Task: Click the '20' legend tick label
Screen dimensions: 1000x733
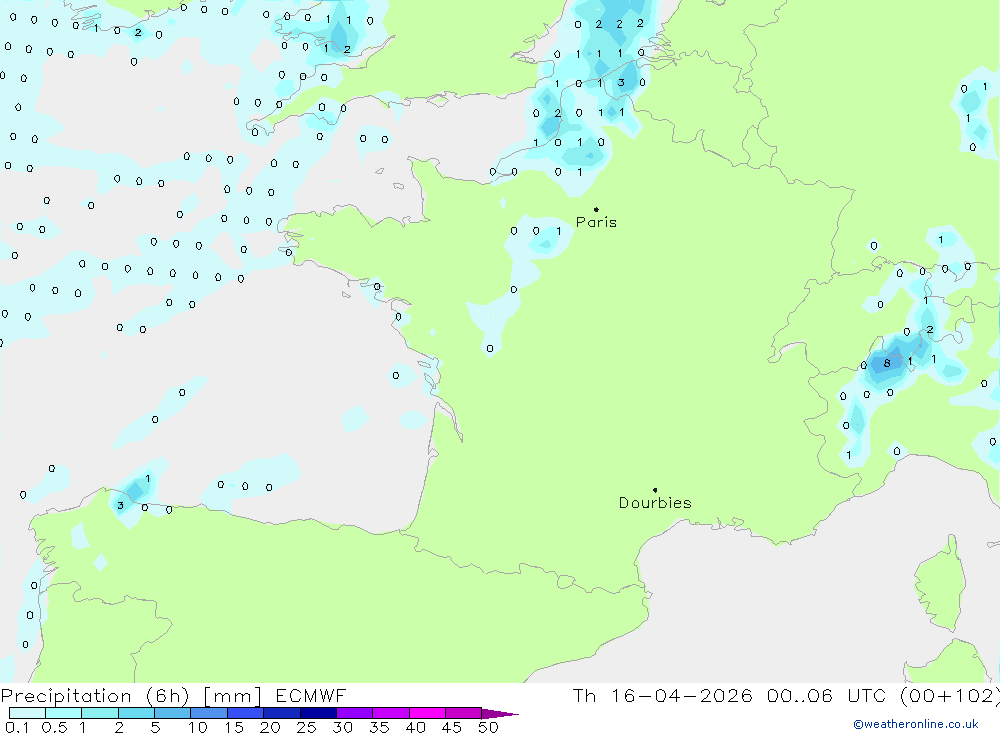Action: [270, 727]
